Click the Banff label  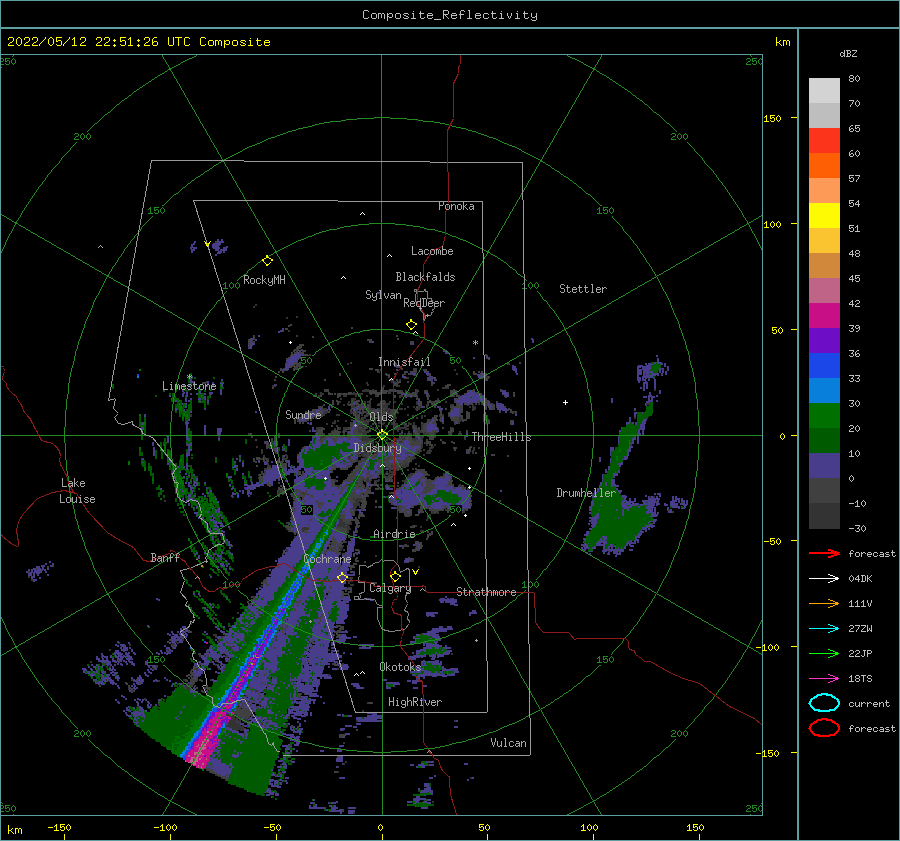click(x=165, y=557)
